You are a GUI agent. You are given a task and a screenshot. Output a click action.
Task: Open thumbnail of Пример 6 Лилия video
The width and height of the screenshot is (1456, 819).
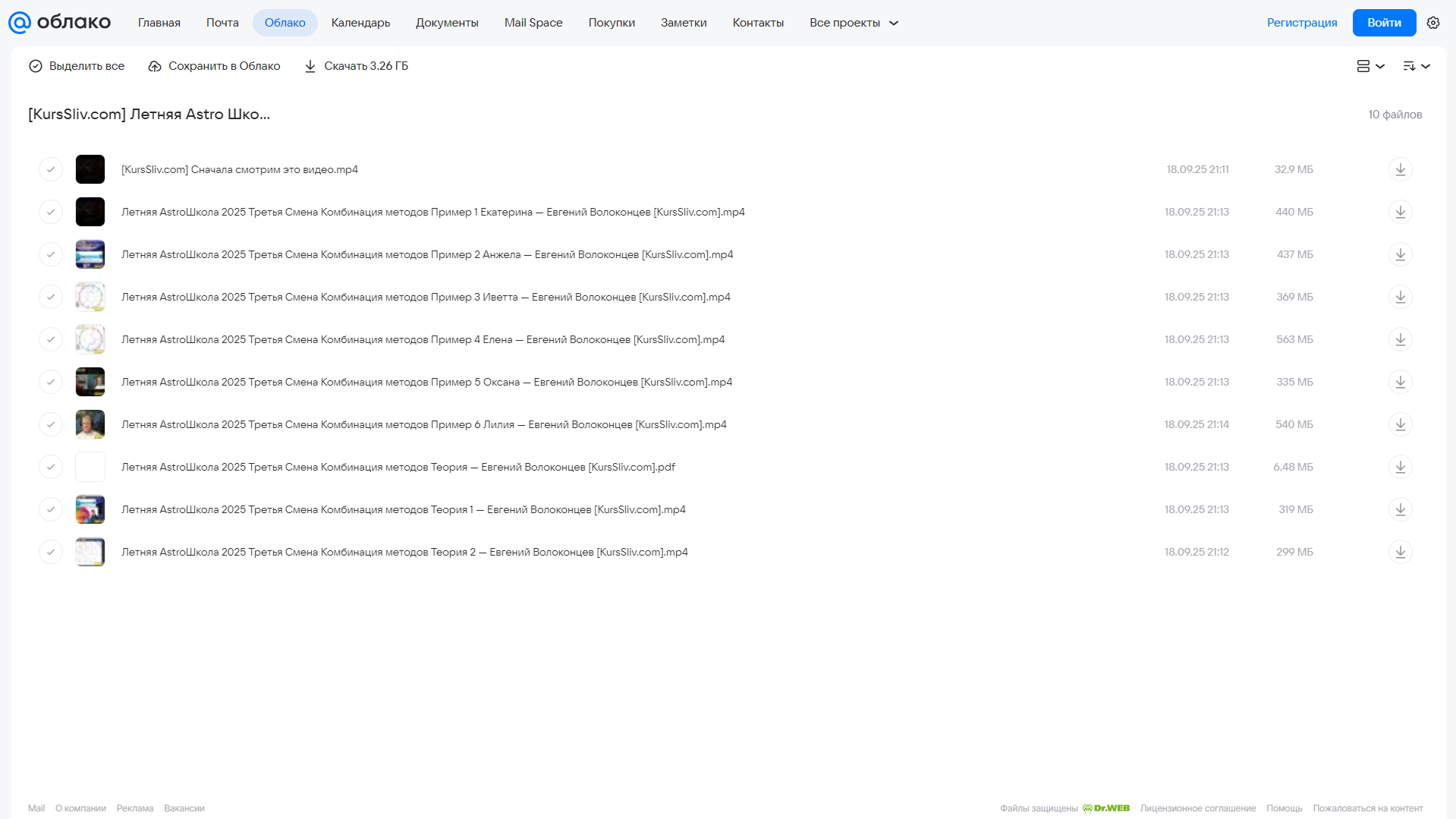coord(90,424)
